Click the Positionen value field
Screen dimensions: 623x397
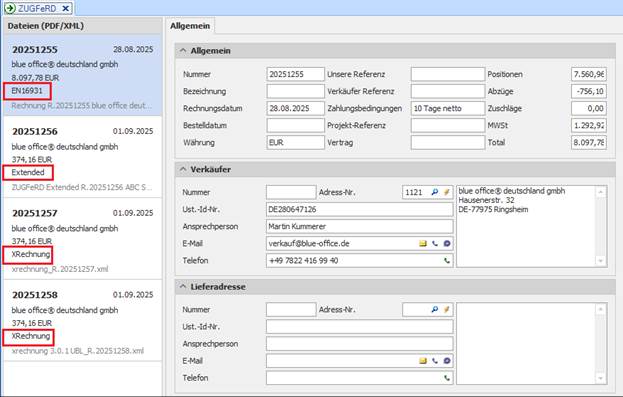pos(589,74)
